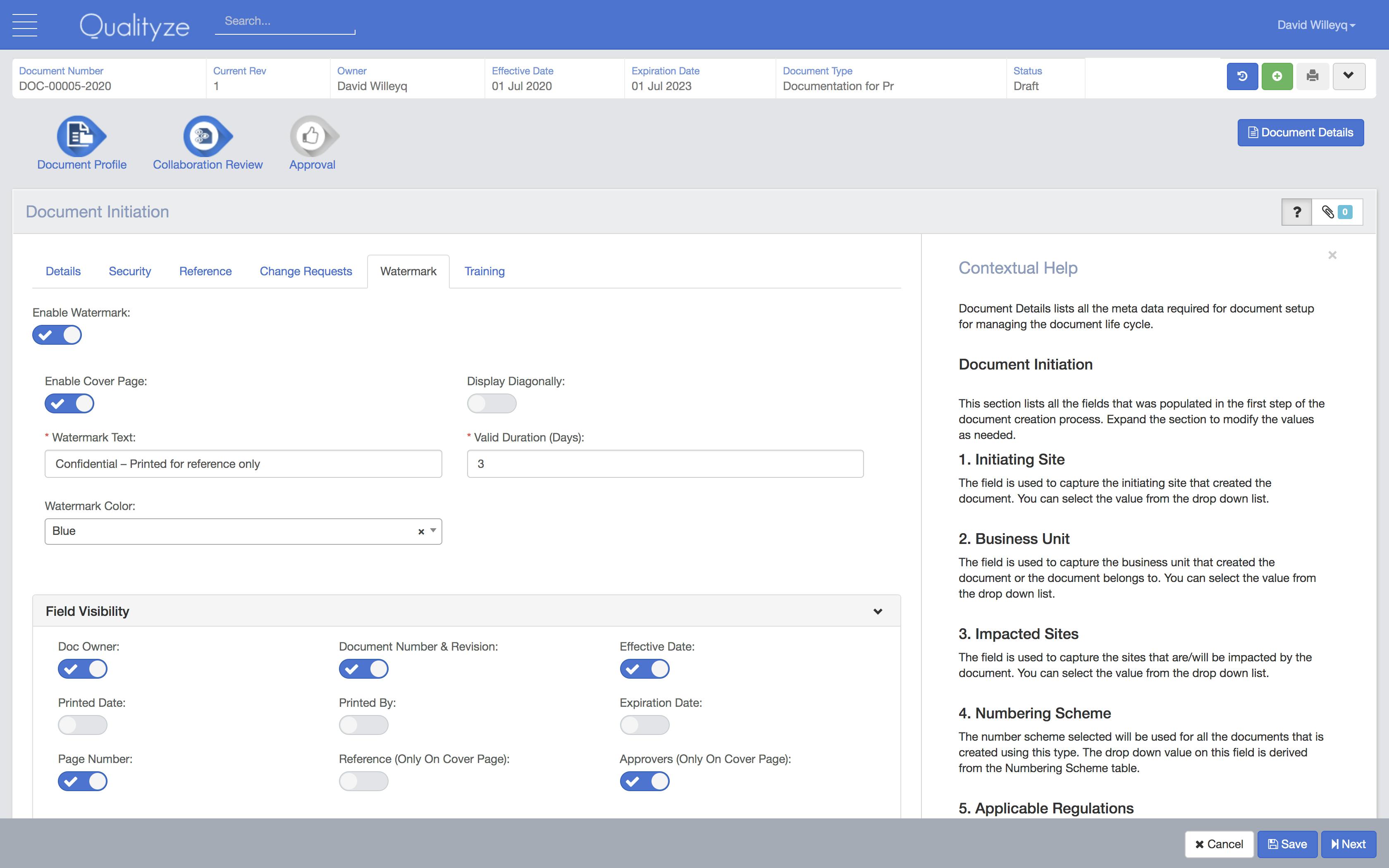The height and width of the screenshot is (868, 1389).
Task: Click the green add new document icon
Action: [1277, 76]
